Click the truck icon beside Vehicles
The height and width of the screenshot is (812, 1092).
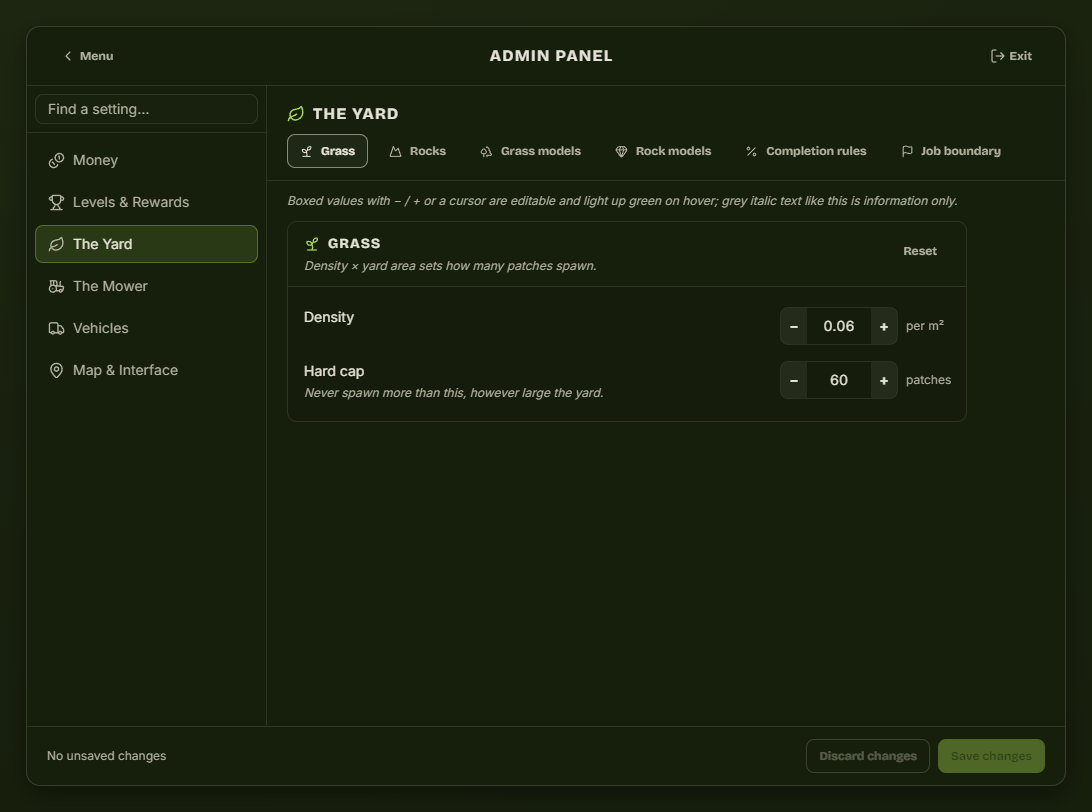(56, 329)
